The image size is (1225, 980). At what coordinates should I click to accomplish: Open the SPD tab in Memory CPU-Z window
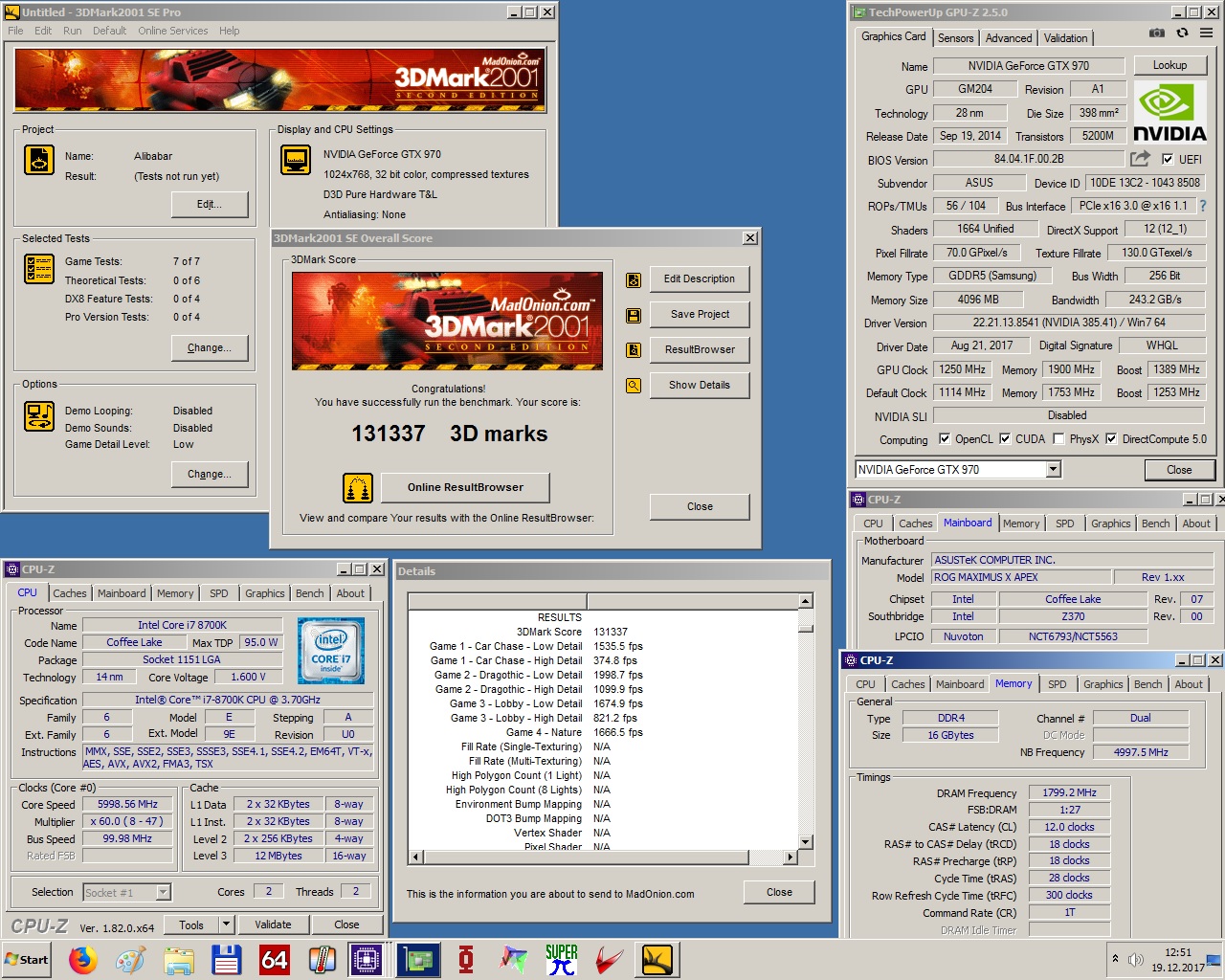coord(1057,684)
